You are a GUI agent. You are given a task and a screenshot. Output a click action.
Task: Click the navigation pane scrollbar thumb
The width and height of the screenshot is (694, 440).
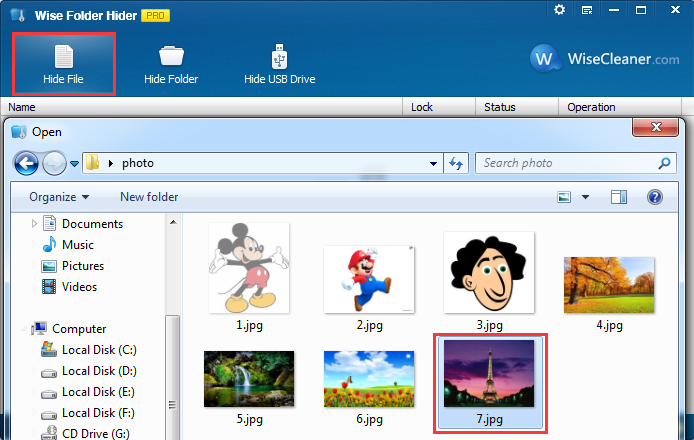173,378
